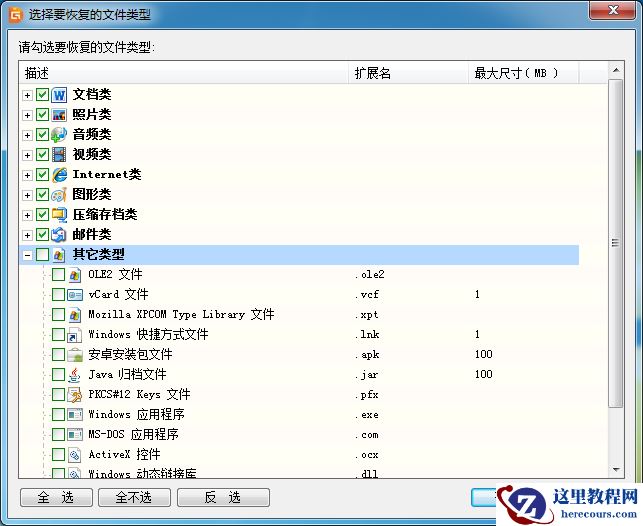This screenshot has width=643, height=526.
Task: Check the 其它类型 checkbox
Action: (42, 255)
